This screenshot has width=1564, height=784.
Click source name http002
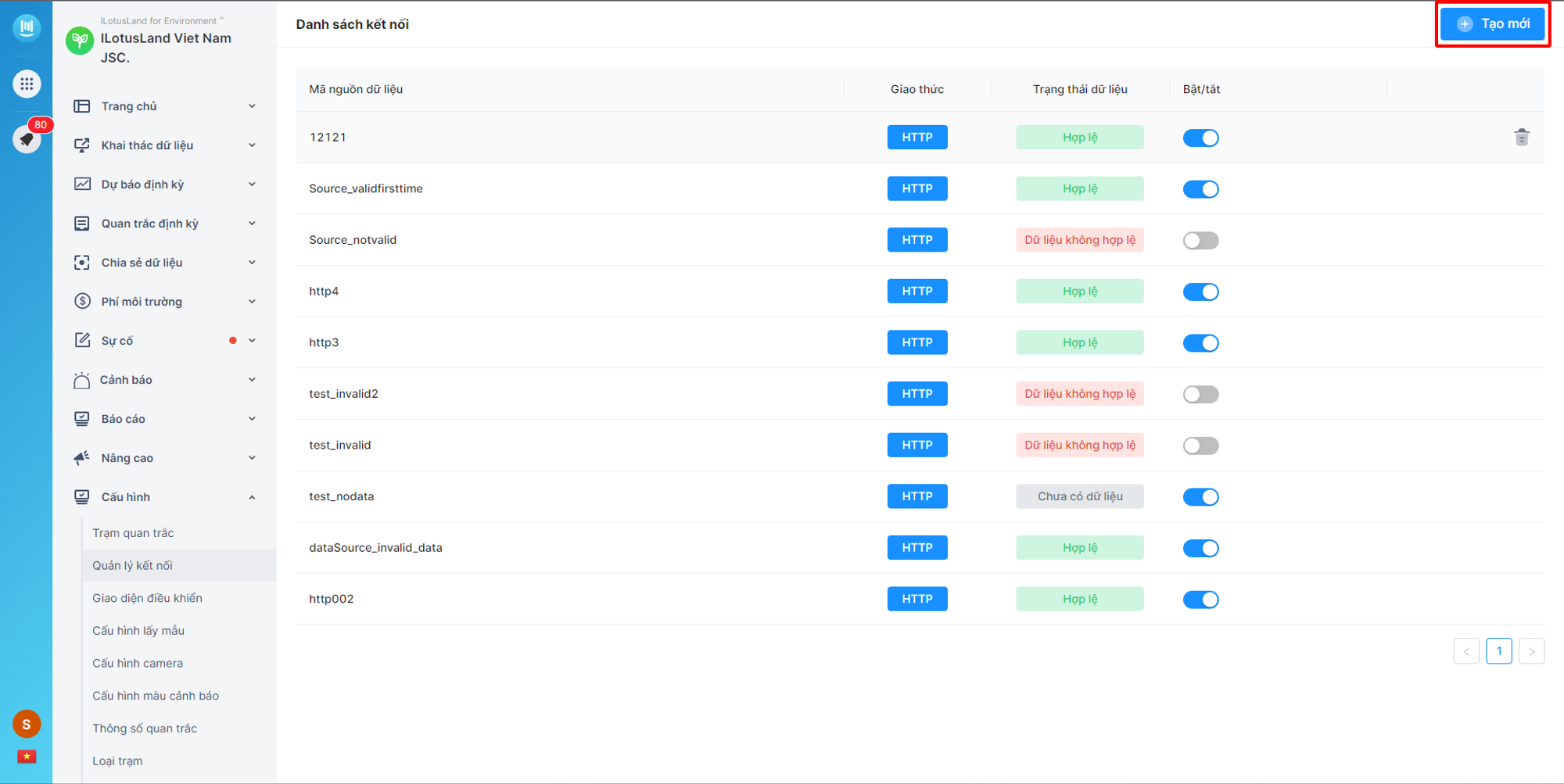(332, 599)
